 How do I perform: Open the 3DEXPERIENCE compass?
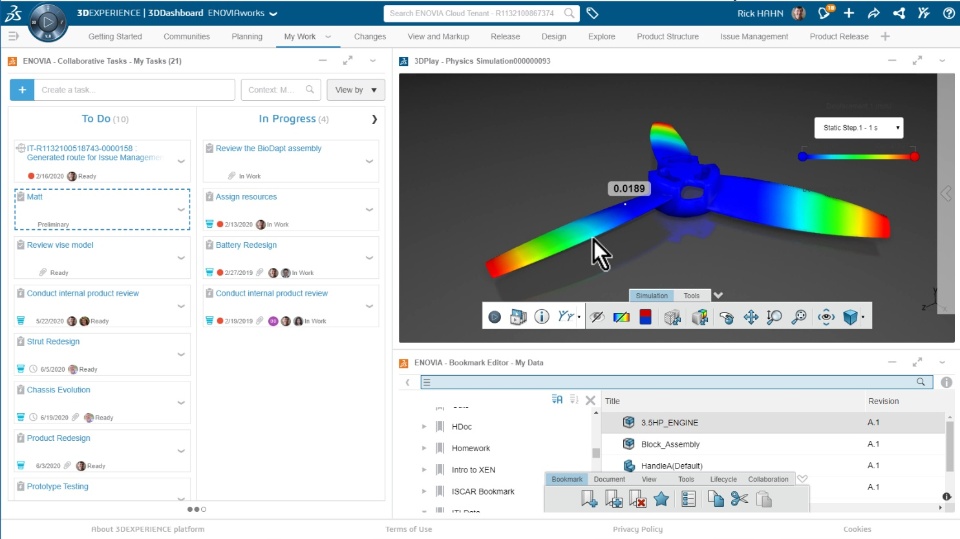48,23
